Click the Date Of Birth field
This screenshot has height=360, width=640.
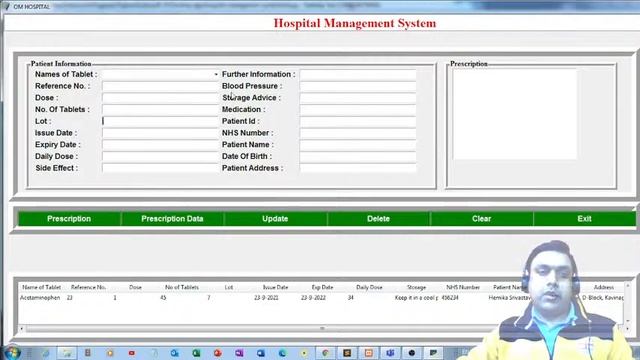click(358, 156)
